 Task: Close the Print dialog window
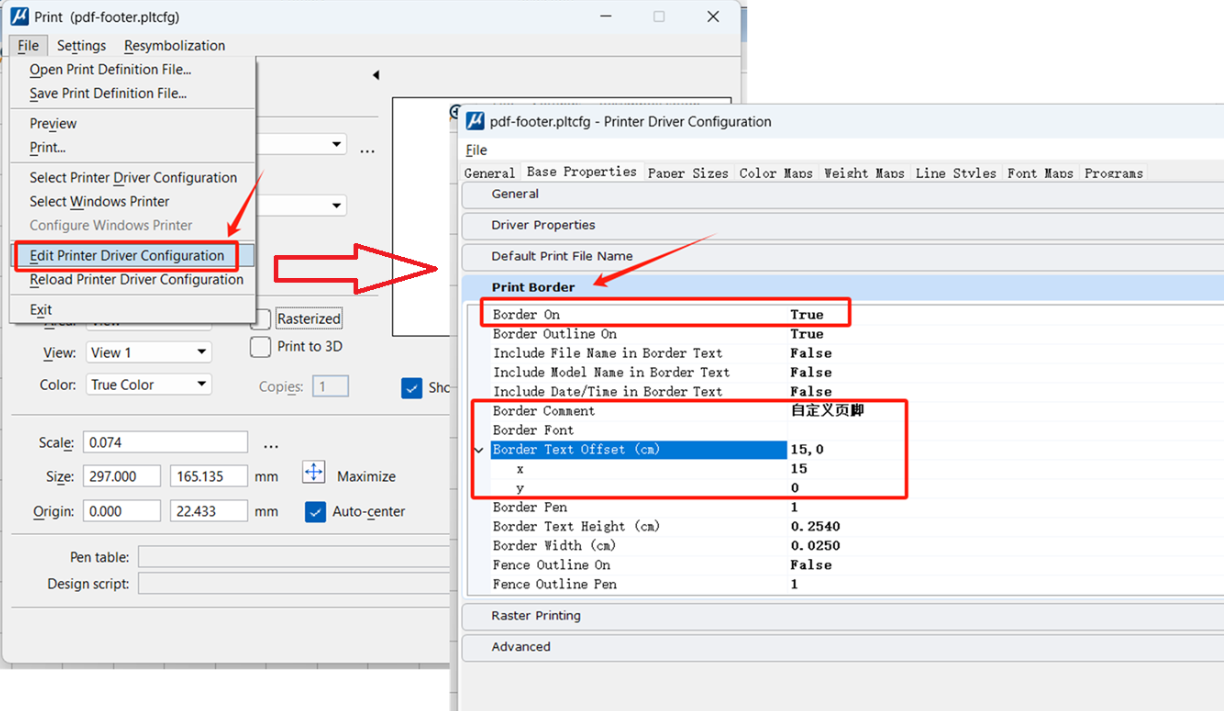coord(712,17)
